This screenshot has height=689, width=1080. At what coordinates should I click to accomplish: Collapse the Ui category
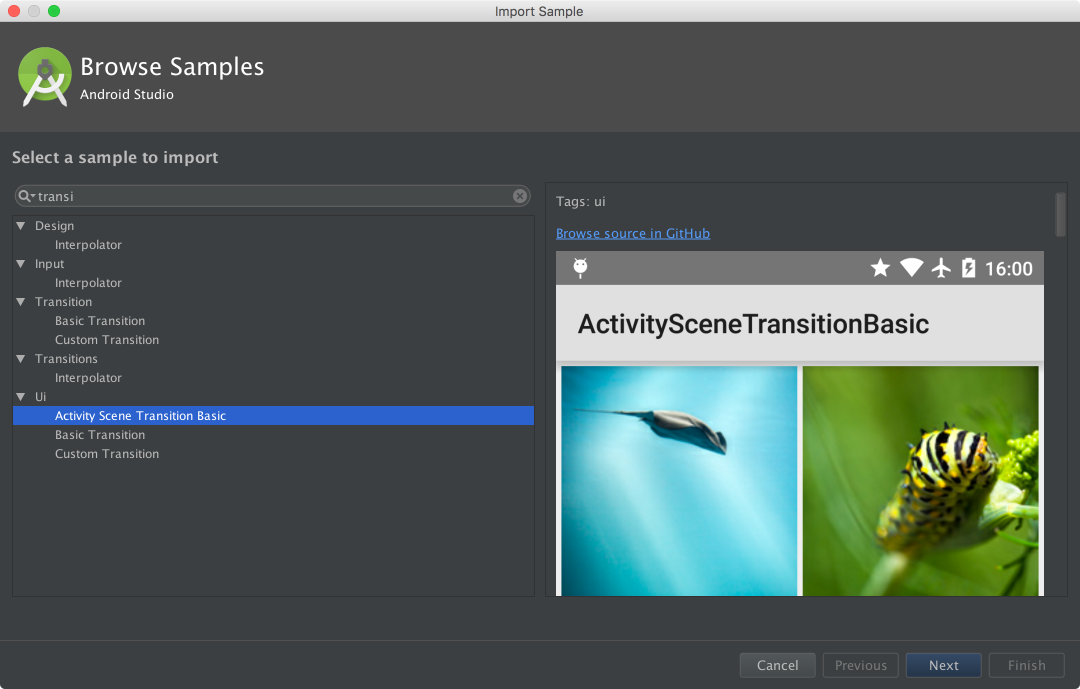click(x=21, y=397)
